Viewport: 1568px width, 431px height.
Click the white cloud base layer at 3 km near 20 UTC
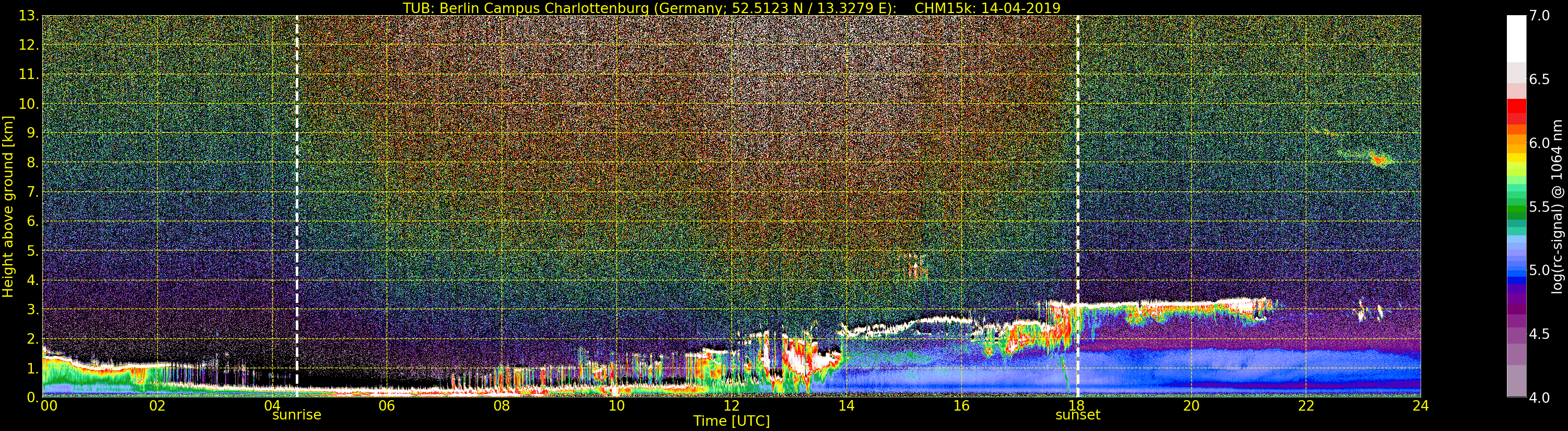(x=1192, y=303)
